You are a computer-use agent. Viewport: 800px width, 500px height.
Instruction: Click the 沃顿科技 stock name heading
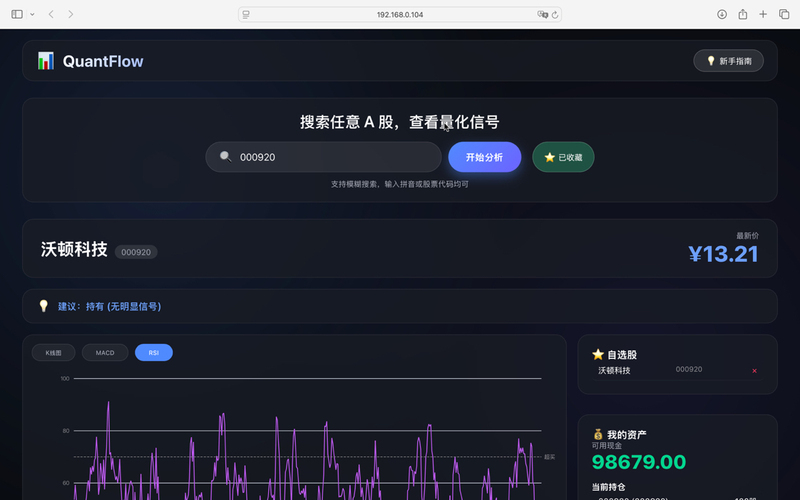tap(74, 249)
